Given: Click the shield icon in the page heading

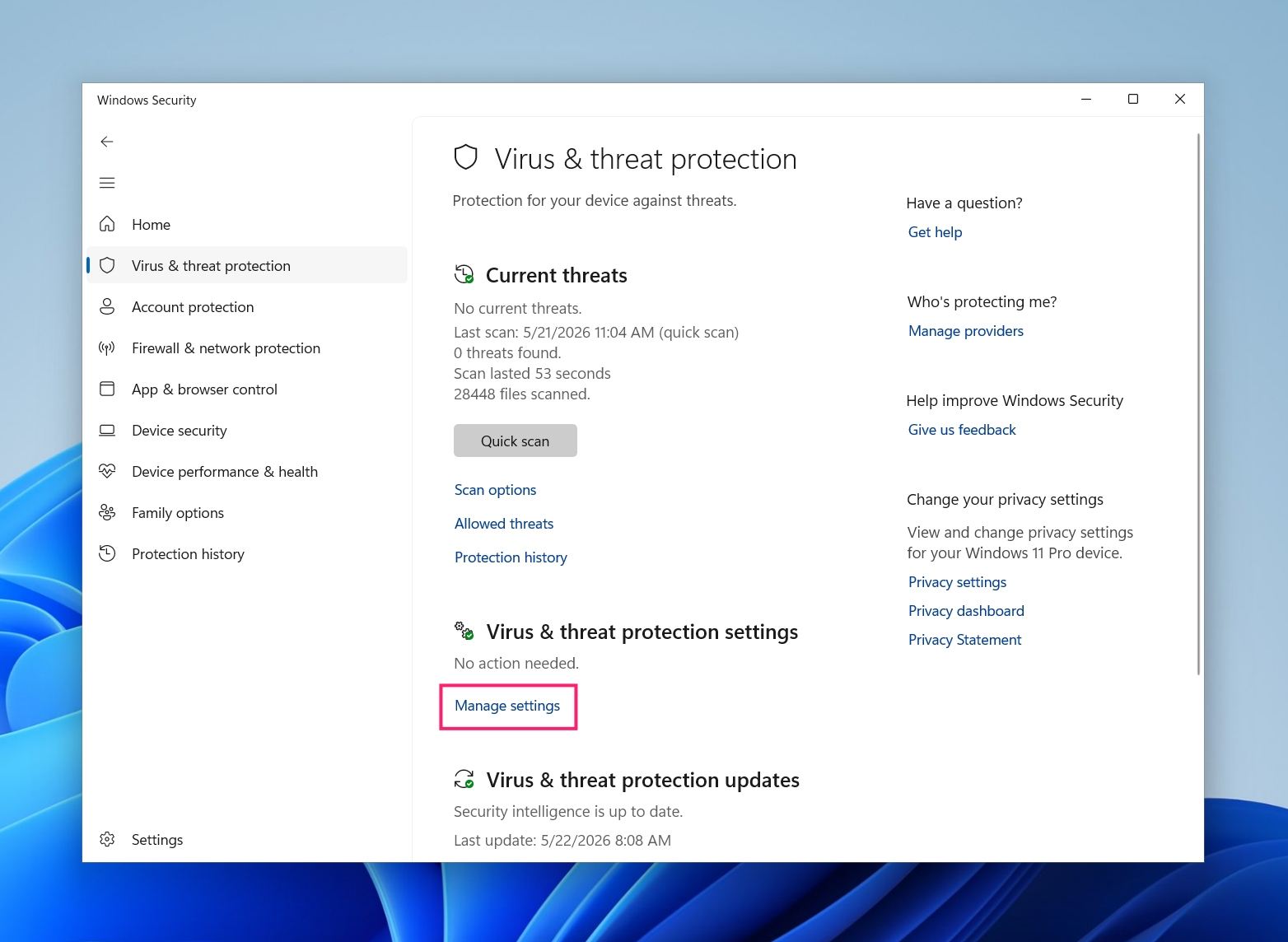Looking at the screenshot, I should 466,157.
